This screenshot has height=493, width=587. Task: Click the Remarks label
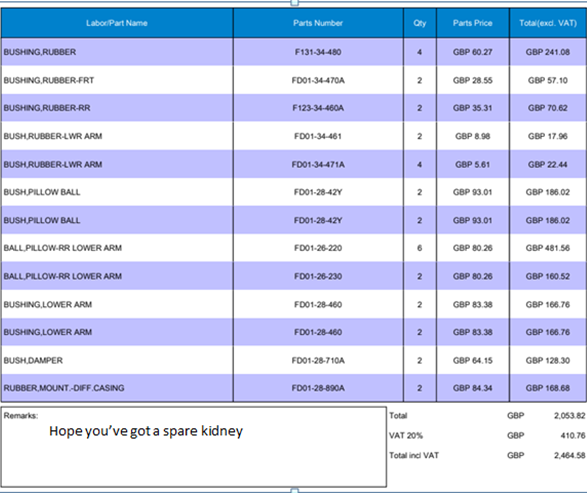pyautogui.click(x=21, y=416)
